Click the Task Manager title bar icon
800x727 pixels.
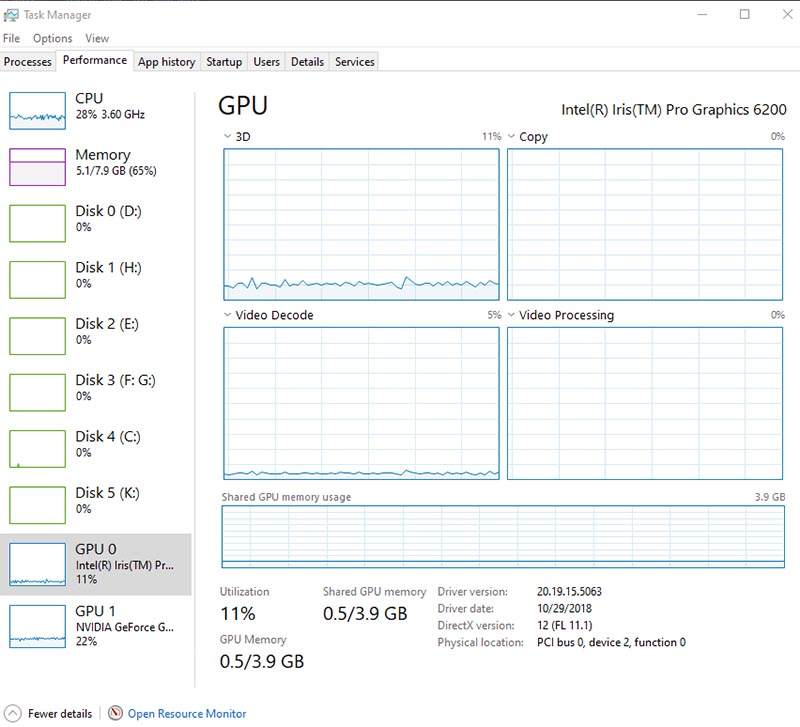[11, 15]
